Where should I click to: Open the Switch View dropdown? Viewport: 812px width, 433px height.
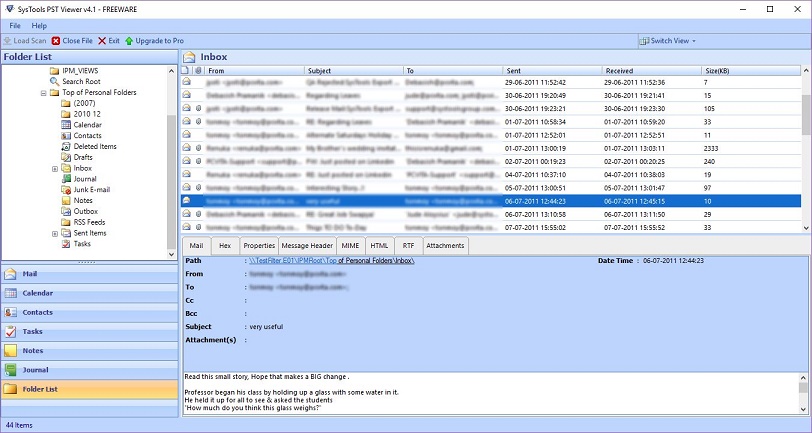pos(668,41)
